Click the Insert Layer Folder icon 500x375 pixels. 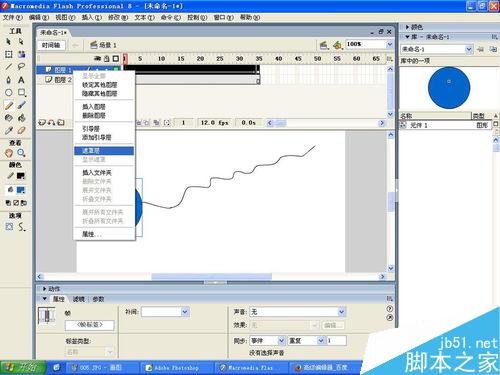[61, 123]
